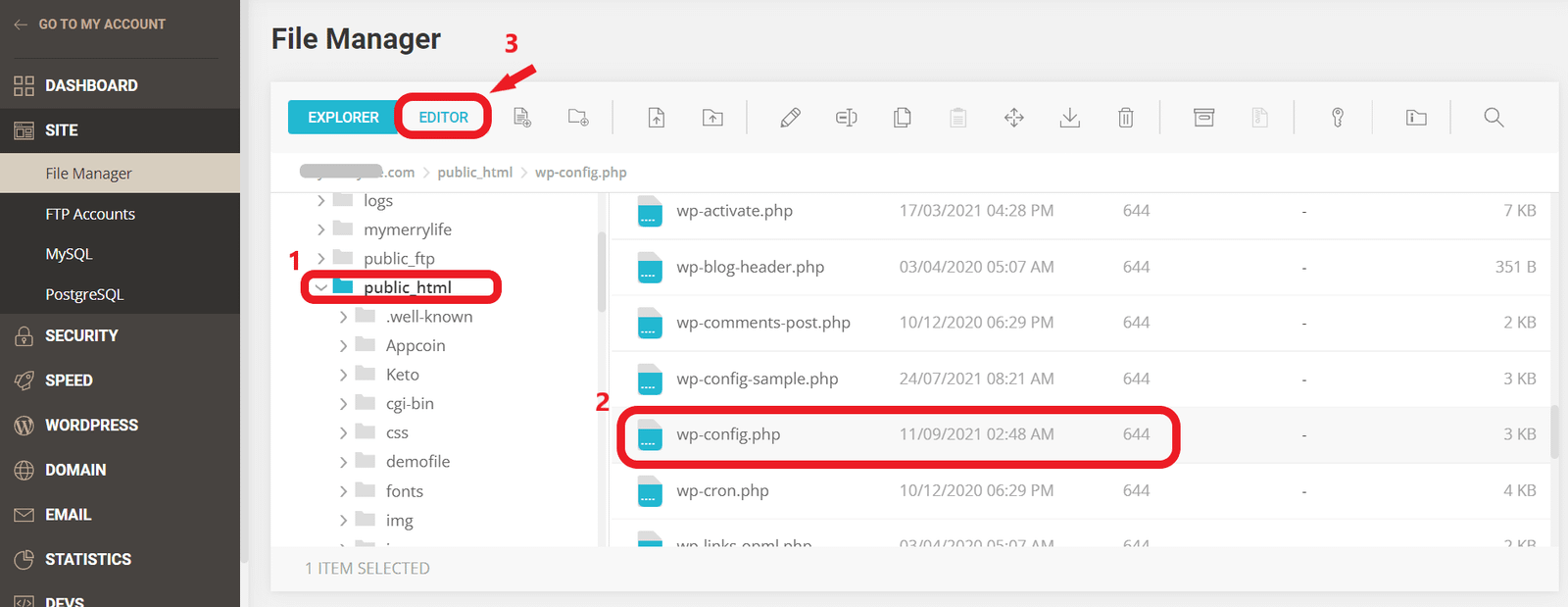Viewport: 1568px width, 607px height.
Task: Click the file list vertical scrollbar
Action: (x=1554, y=431)
